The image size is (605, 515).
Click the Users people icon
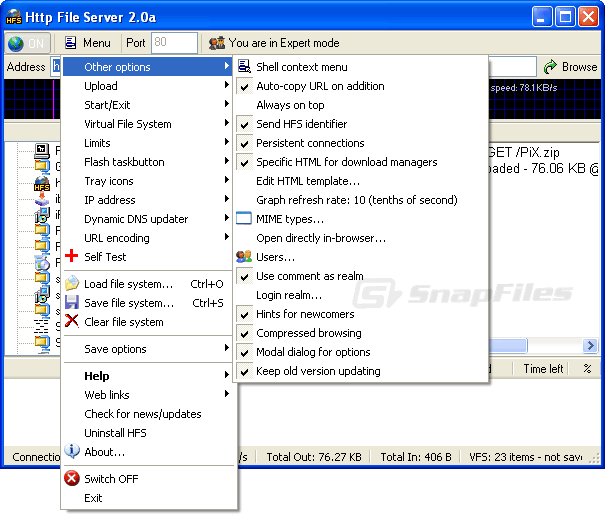(x=244, y=257)
